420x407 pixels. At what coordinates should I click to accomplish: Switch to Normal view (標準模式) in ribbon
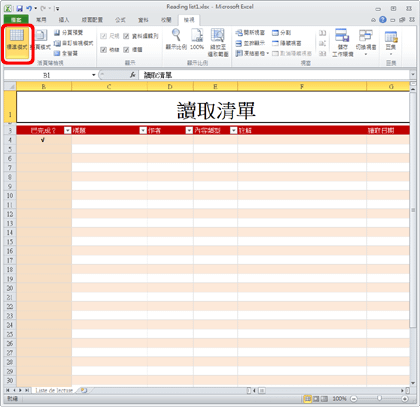[x=17, y=43]
